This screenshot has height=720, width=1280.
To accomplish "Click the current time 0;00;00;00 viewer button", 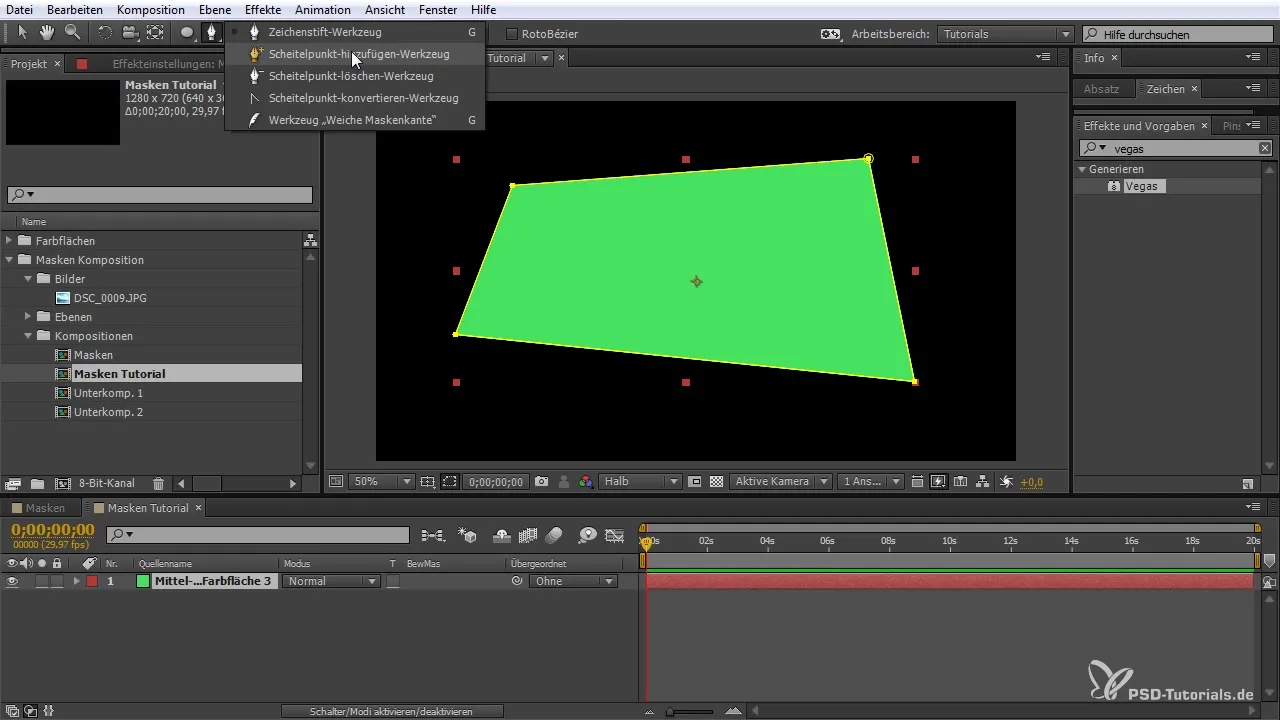I will [x=495, y=481].
